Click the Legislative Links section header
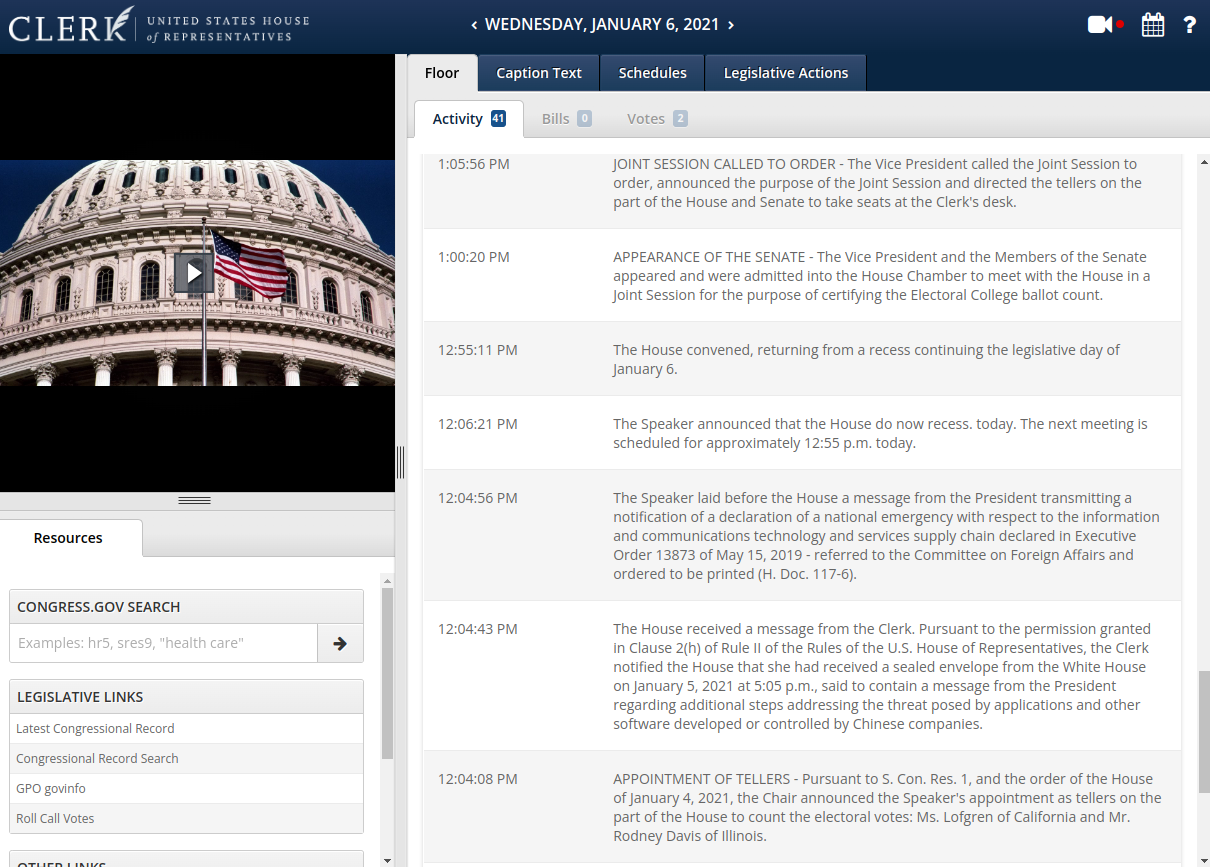1210x867 pixels. pos(186,697)
